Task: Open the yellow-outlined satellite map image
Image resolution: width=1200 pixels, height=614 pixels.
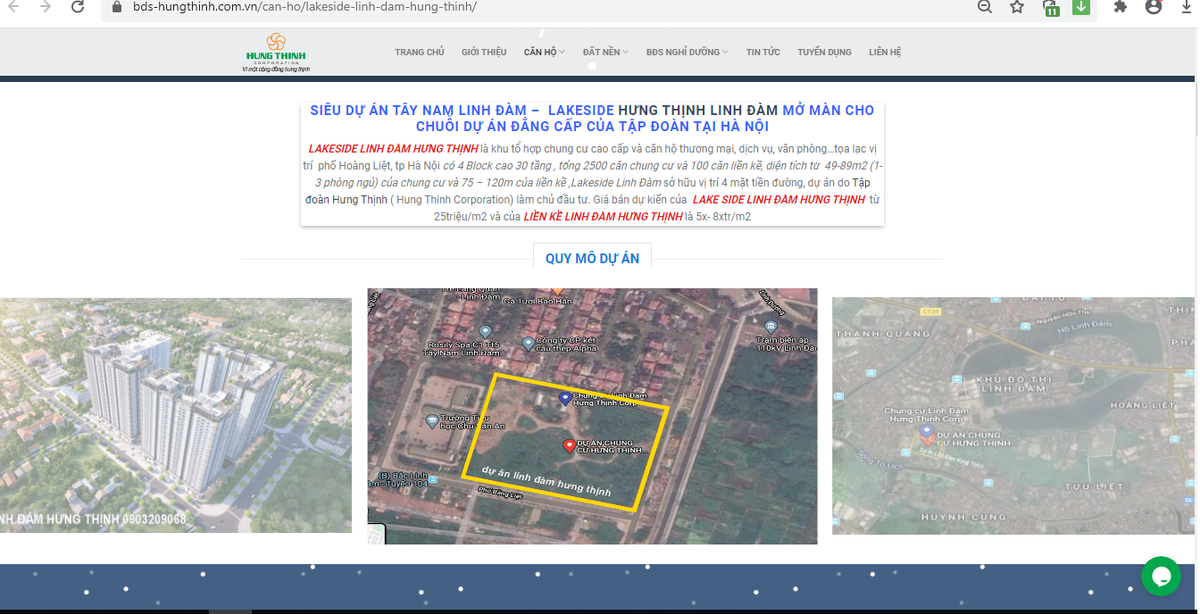Action: pyautogui.click(x=592, y=416)
